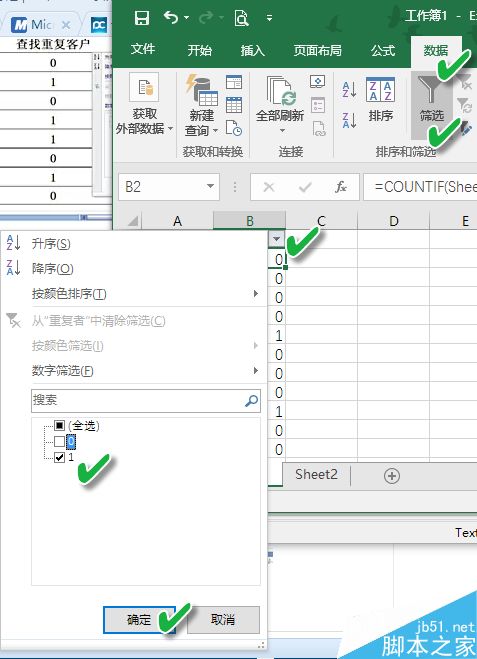This screenshot has height=659, width=477.
Task: Click 查找重复客户 header in background window
Action: click(53, 44)
